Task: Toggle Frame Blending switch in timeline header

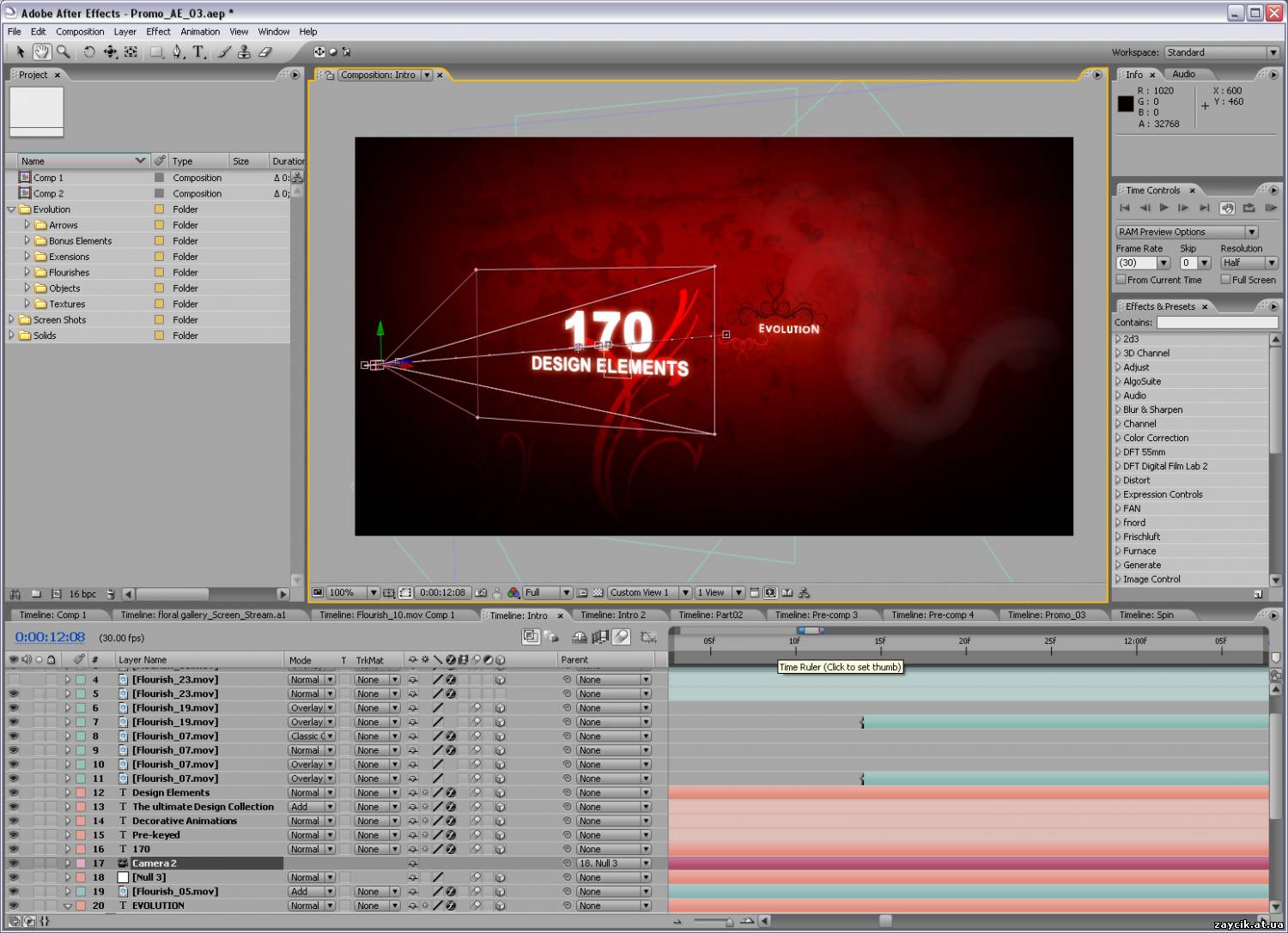Action: tap(600, 637)
